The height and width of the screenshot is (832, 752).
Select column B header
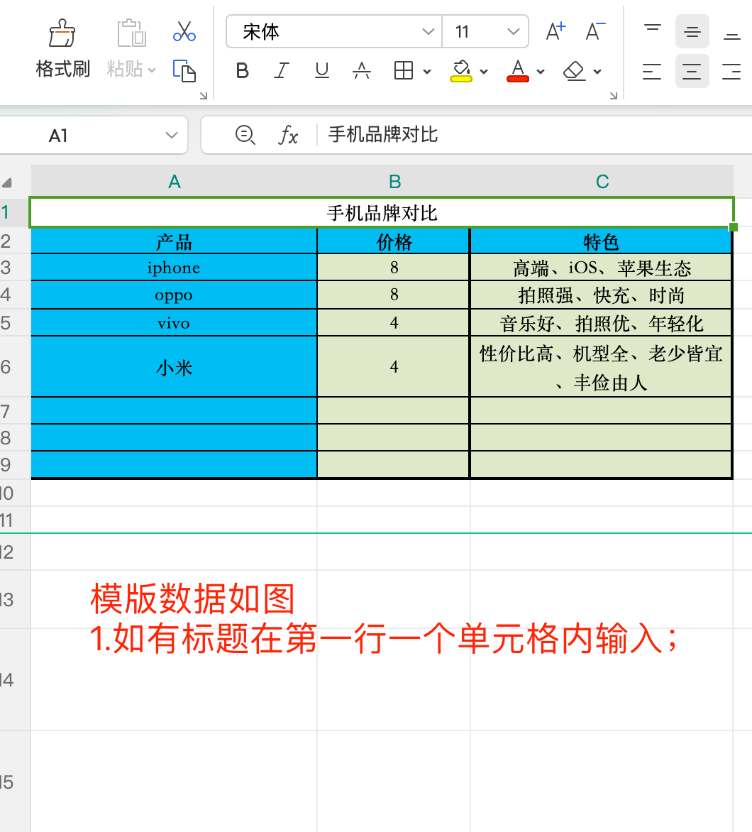[394, 181]
